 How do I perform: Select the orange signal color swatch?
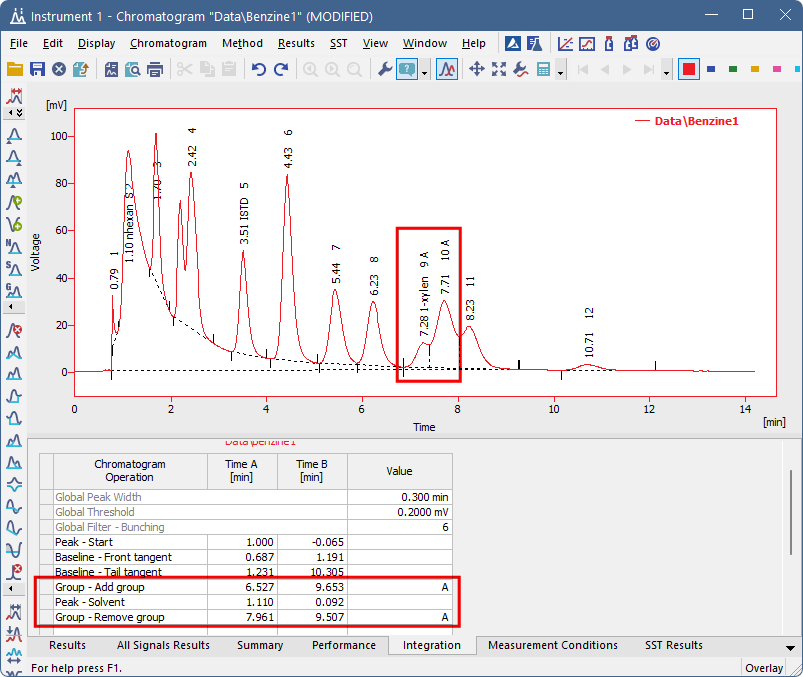point(755,69)
